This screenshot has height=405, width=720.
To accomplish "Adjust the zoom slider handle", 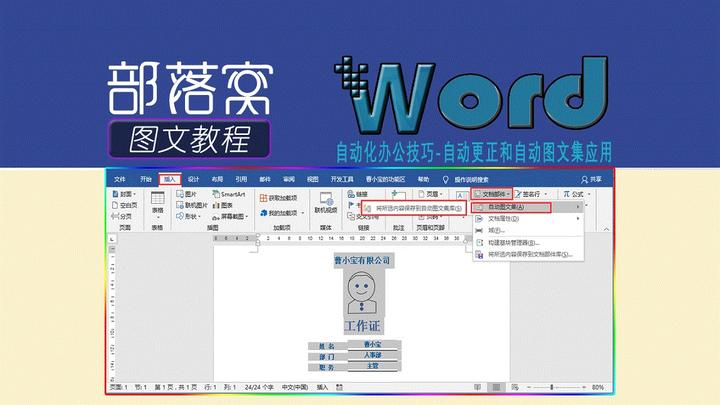I will 551,388.
